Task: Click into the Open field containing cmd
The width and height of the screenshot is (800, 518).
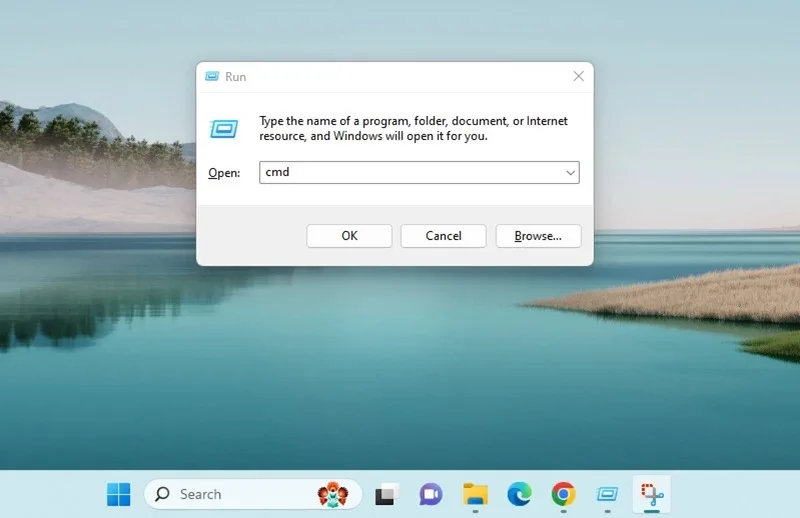Action: [419, 172]
